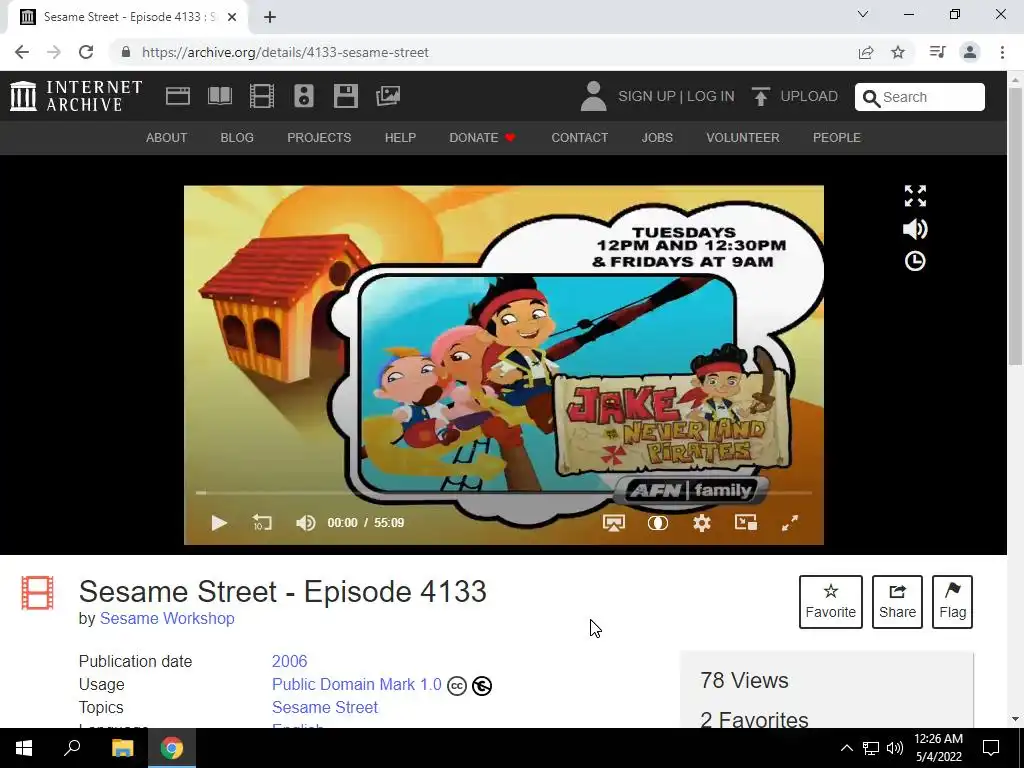Open the taskbar notification center icon
This screenshot has width=1024, height=768.
991,748
